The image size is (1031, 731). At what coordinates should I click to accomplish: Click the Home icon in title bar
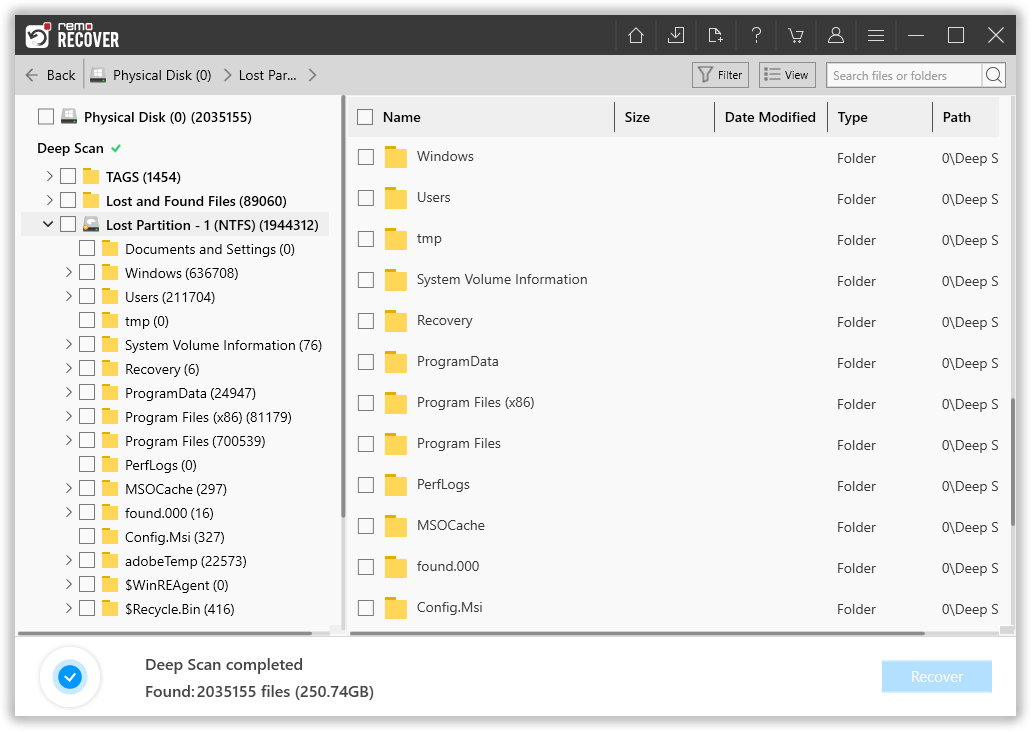click(x=635, y=36)
